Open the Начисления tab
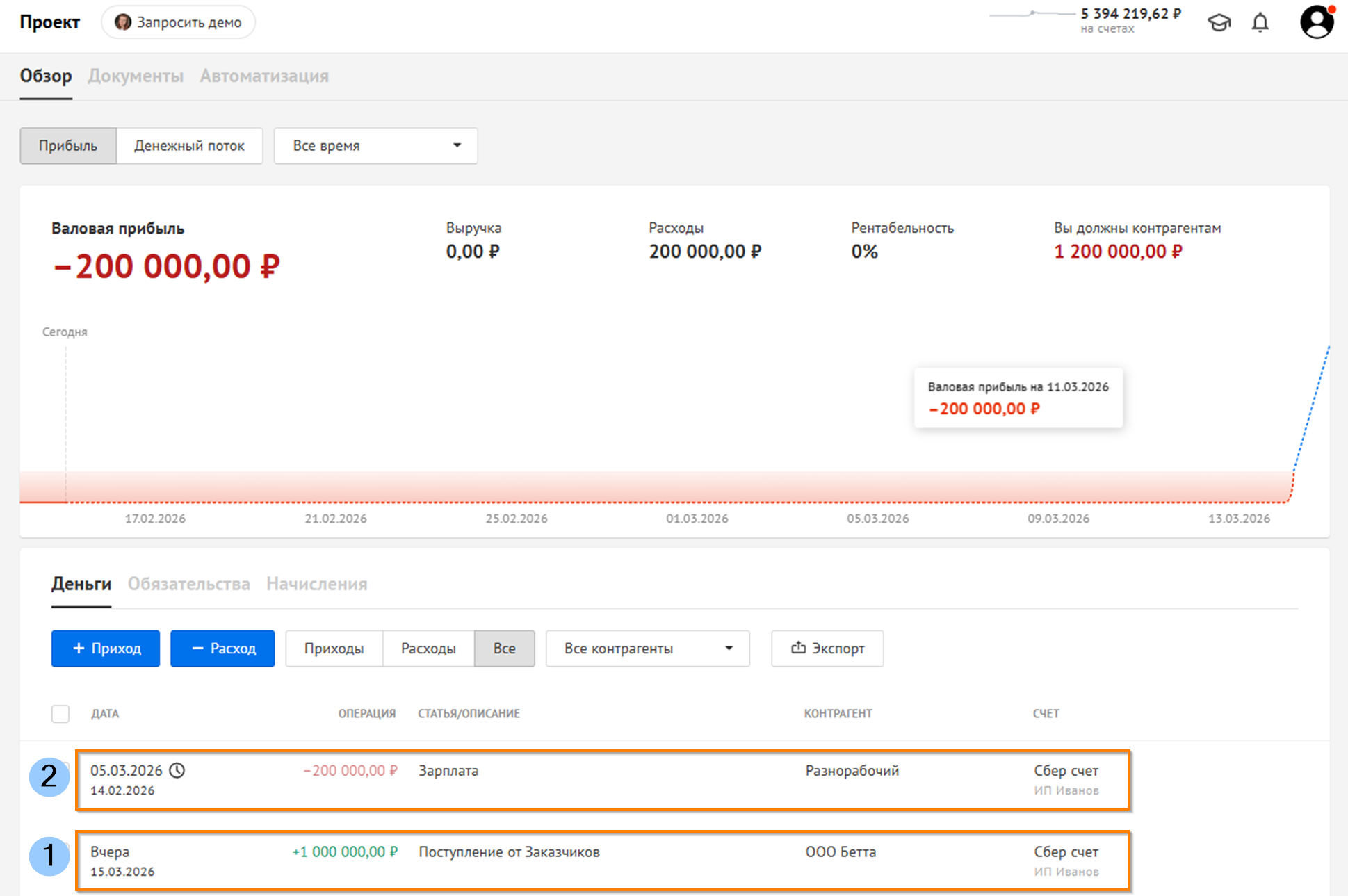The width and height of the screenshot is (1348, 896). tap(316, 584)
